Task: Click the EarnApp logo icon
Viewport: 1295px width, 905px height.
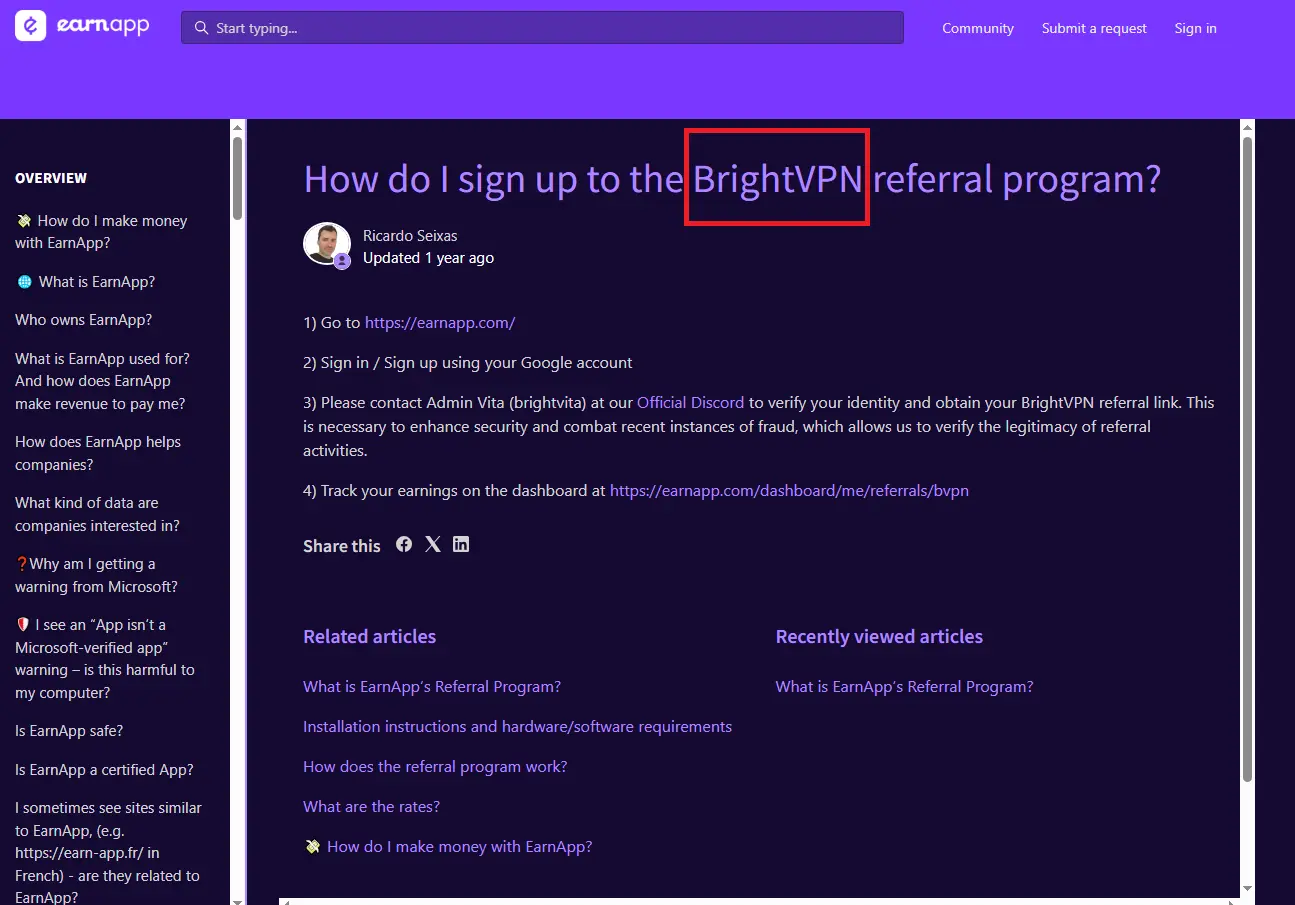Action: coord(30,26)
